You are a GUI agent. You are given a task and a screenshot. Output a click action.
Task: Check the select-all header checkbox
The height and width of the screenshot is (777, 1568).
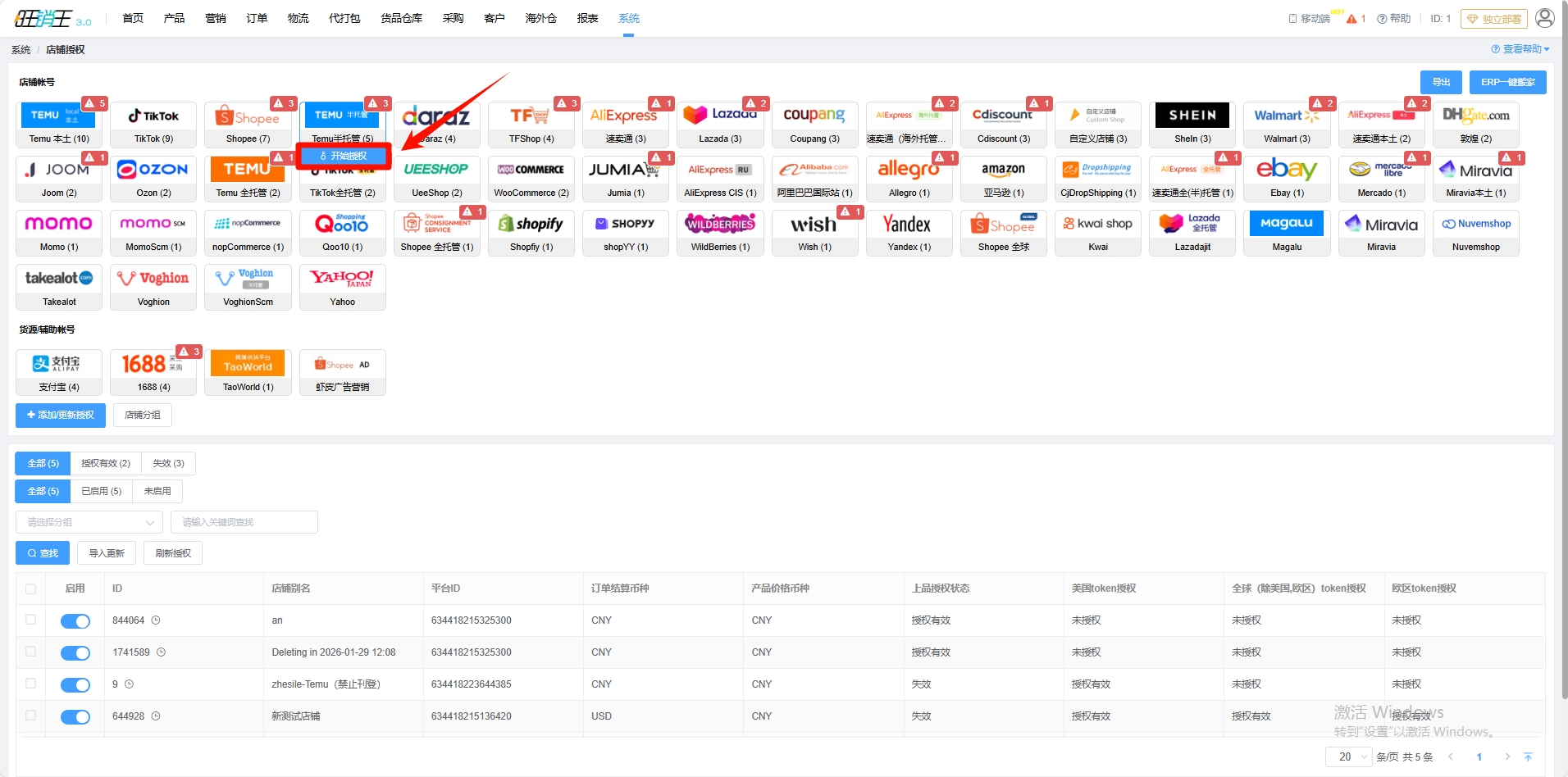coord(31,588)
